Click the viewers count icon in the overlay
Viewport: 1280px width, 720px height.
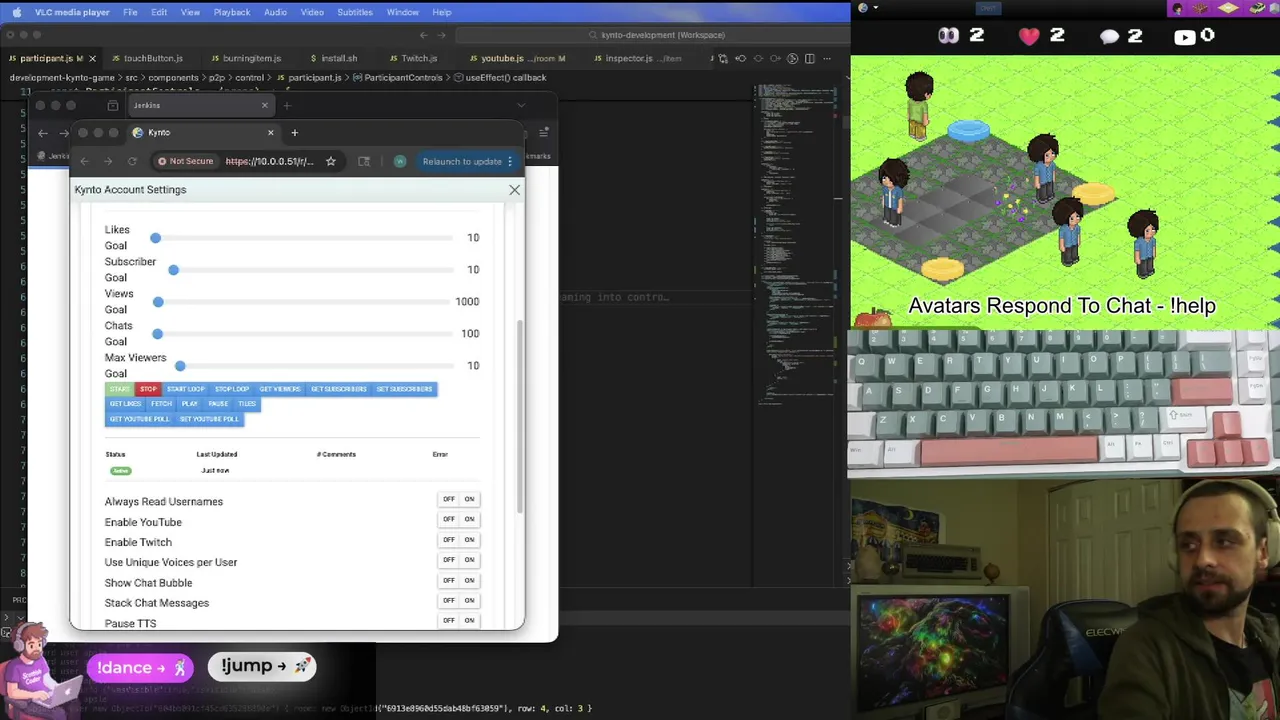pos(948,36)
